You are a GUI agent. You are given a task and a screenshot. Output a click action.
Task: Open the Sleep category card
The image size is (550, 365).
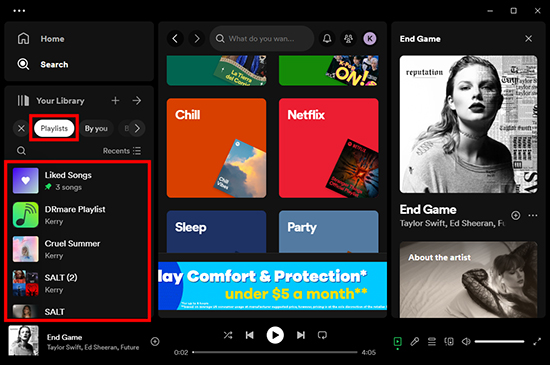216,231
